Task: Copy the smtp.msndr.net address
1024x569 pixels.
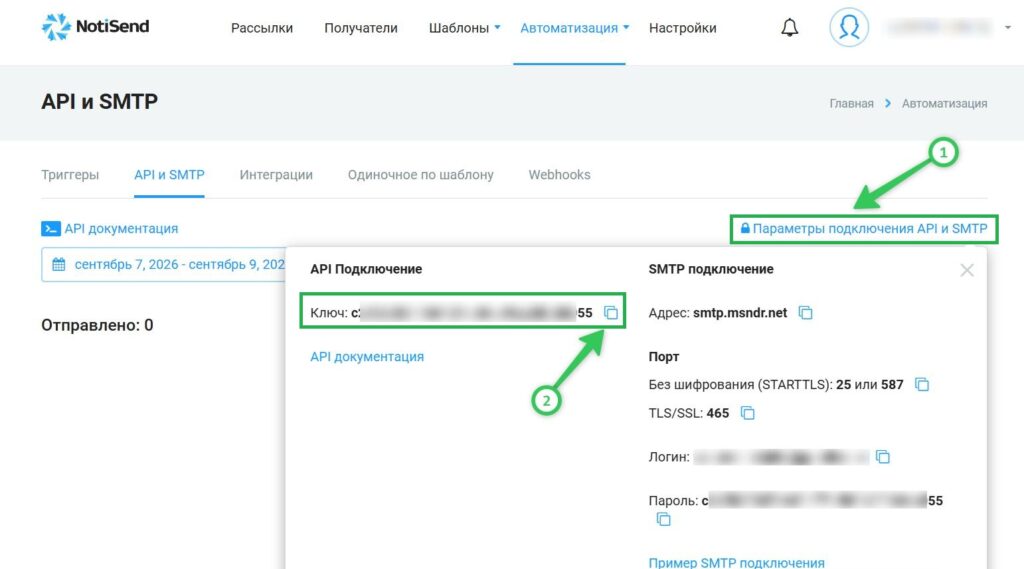Action: pyautogui.click(x=806, y=313)
